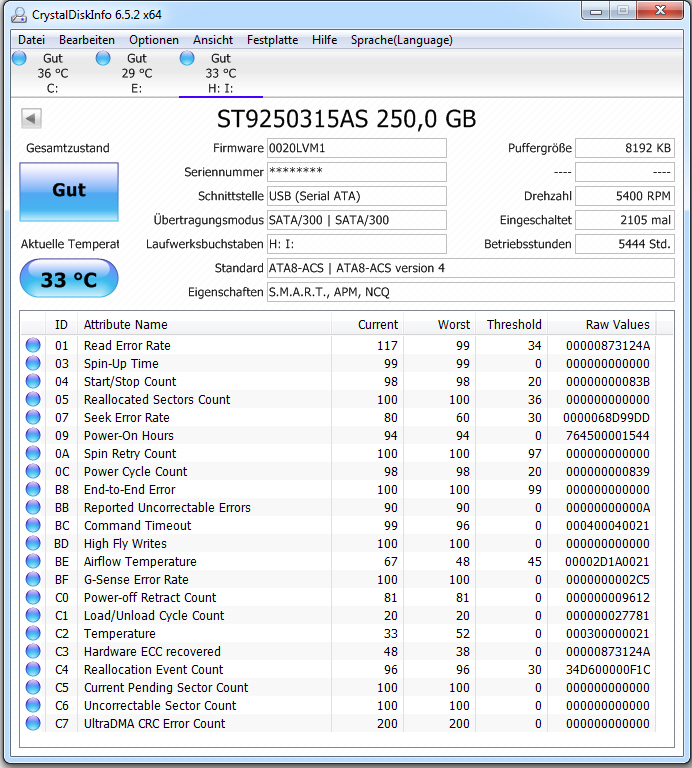
Task: Click the status icon for High Fly Writes
Action: click(x=33, y=543)
